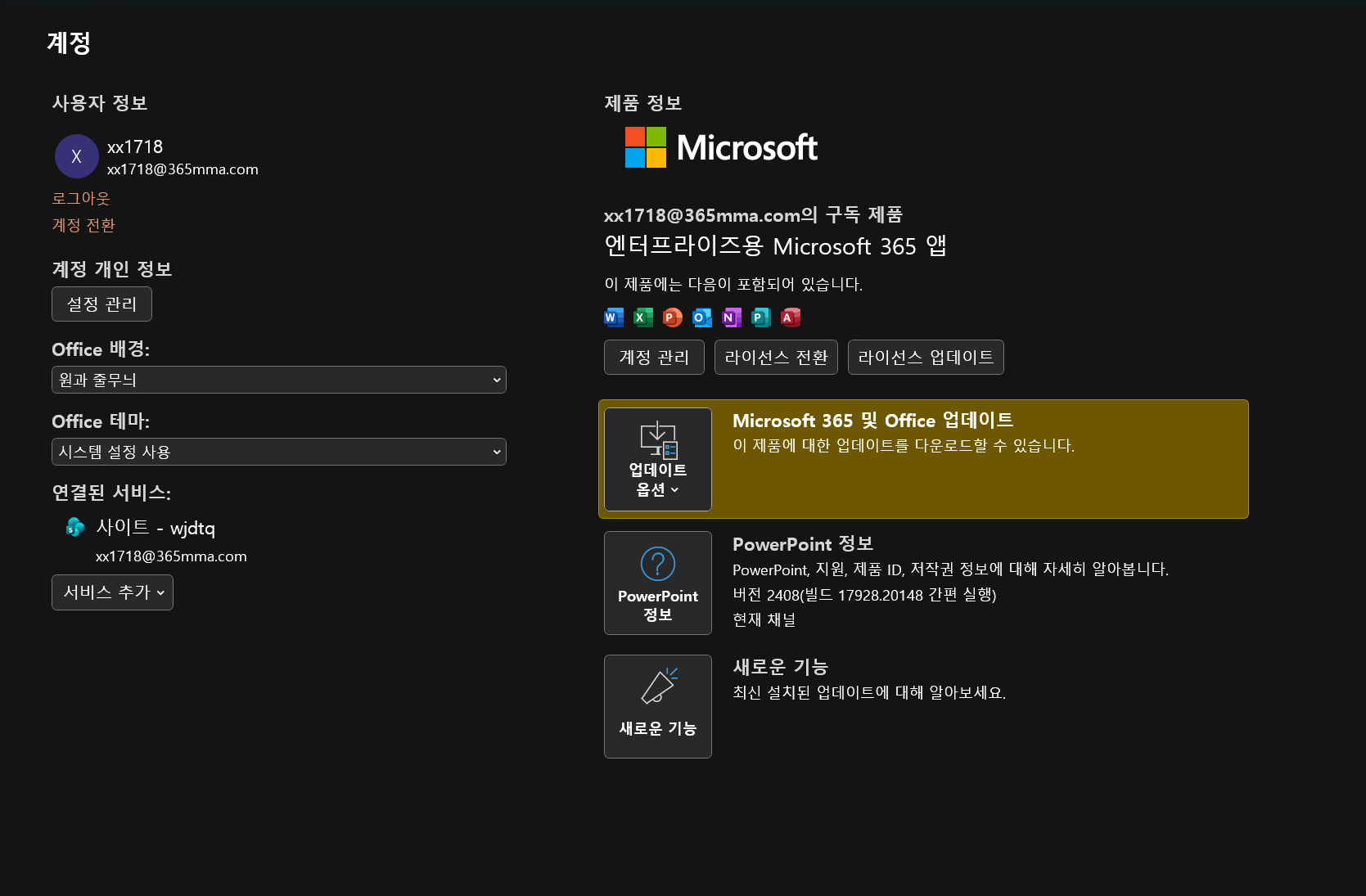Expand the 서비스 추가 dropdown button
1366x896 pixels.
(x=113, y=592)
